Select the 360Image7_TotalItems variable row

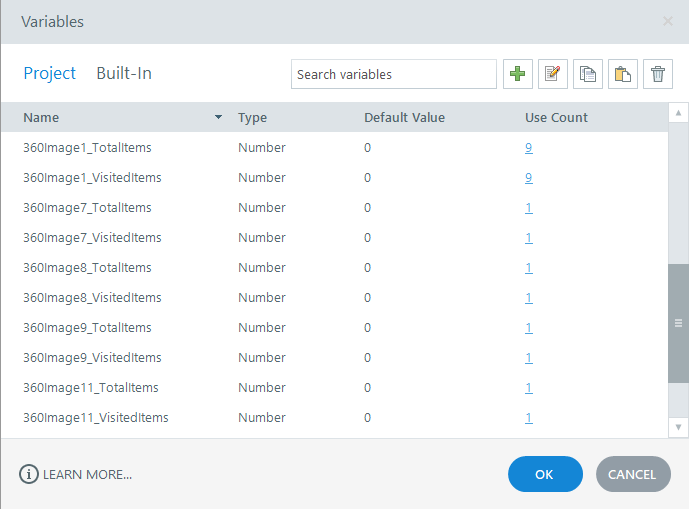(x=87, y=208)
